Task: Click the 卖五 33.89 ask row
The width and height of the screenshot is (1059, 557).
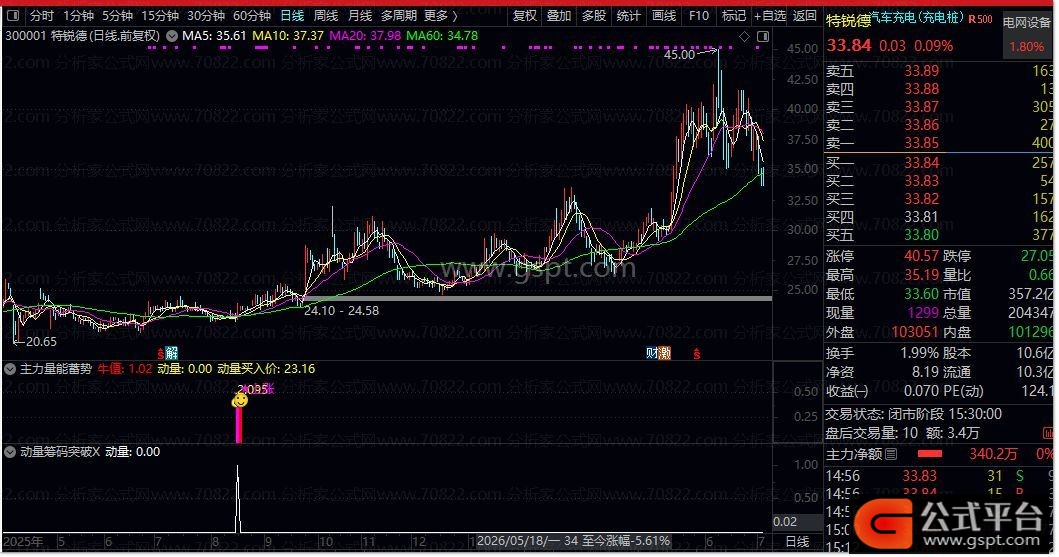Action: pyautogui.click(x=938, y=72)
